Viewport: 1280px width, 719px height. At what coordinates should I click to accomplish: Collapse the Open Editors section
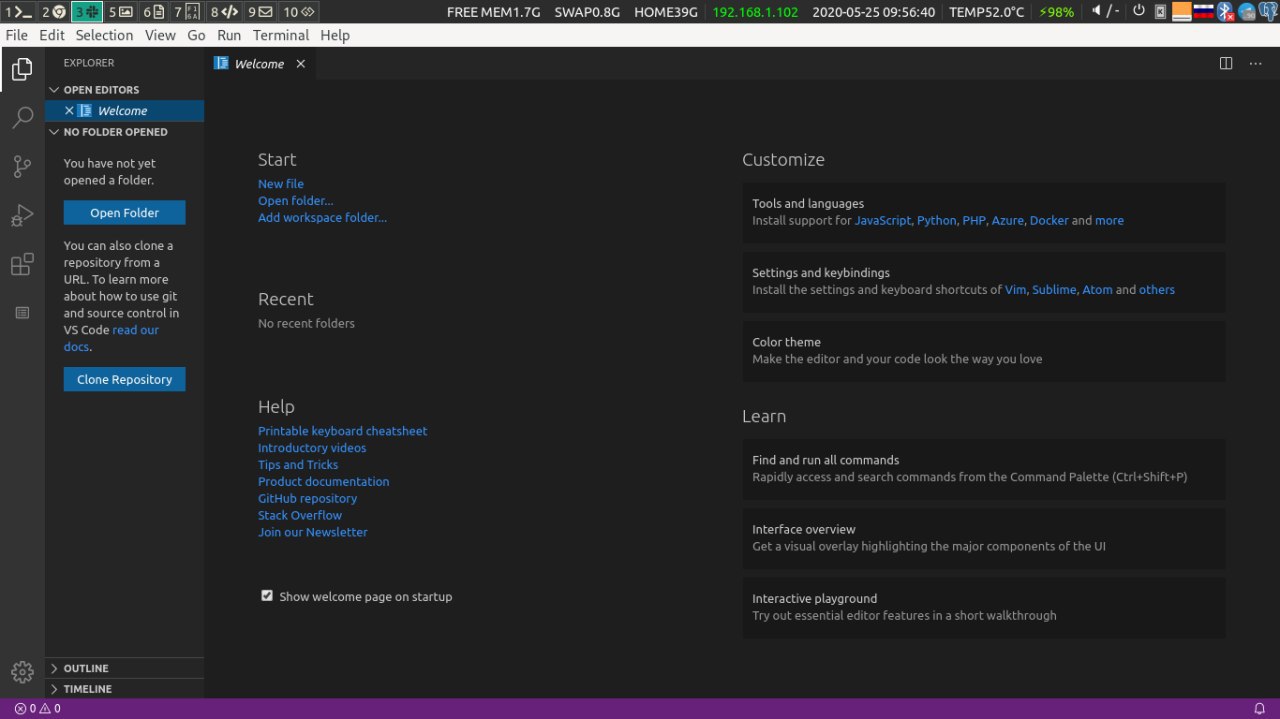(x=124, y=90)
